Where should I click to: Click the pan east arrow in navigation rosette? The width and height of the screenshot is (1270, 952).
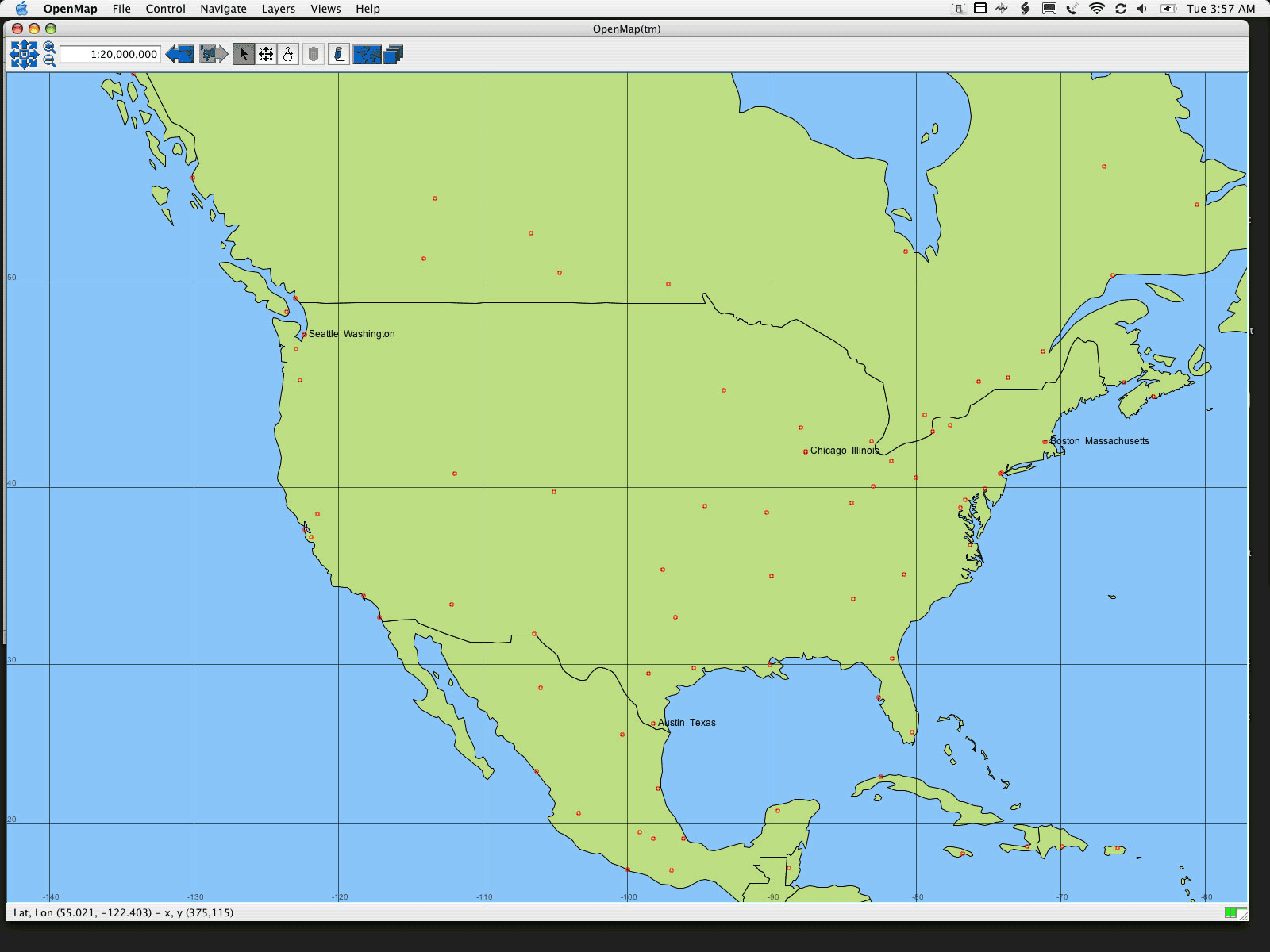point(34,55)
